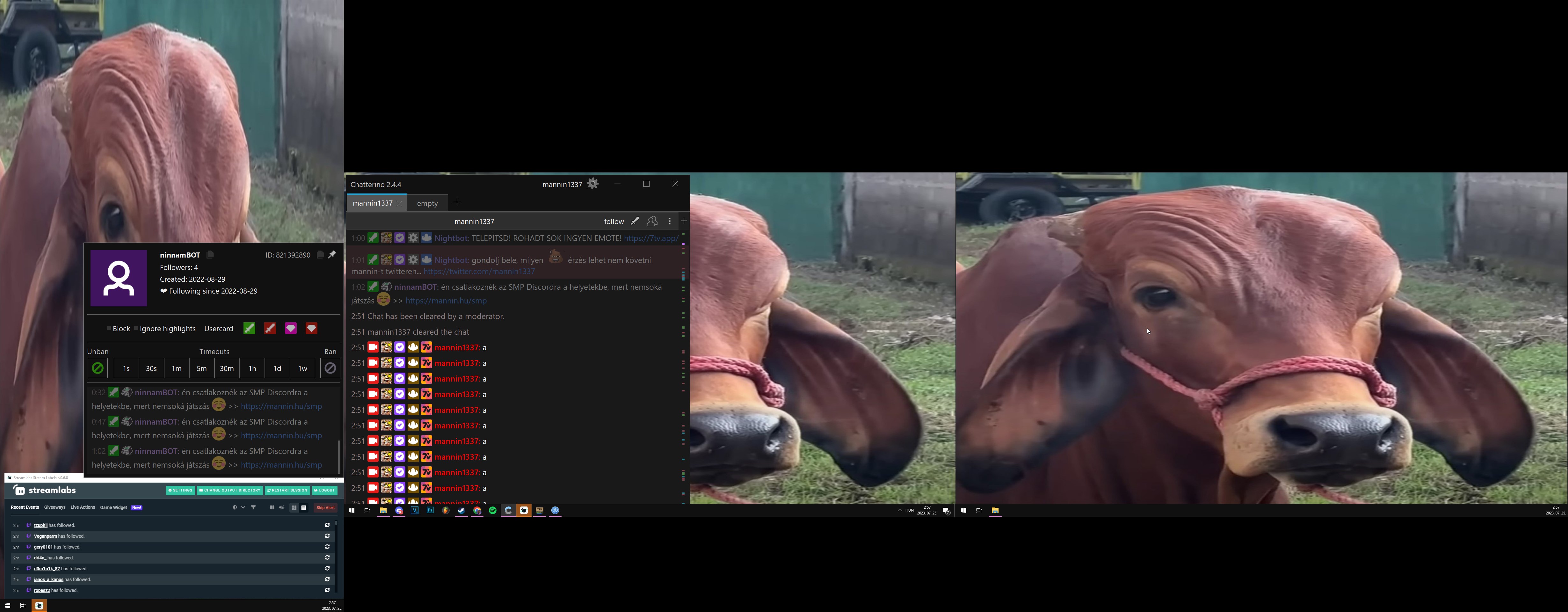Image resolution: width=1568 pixels, height=612 pixels.
Task: Open the Giveaways tab in Streamlabs
Action: 54,506
